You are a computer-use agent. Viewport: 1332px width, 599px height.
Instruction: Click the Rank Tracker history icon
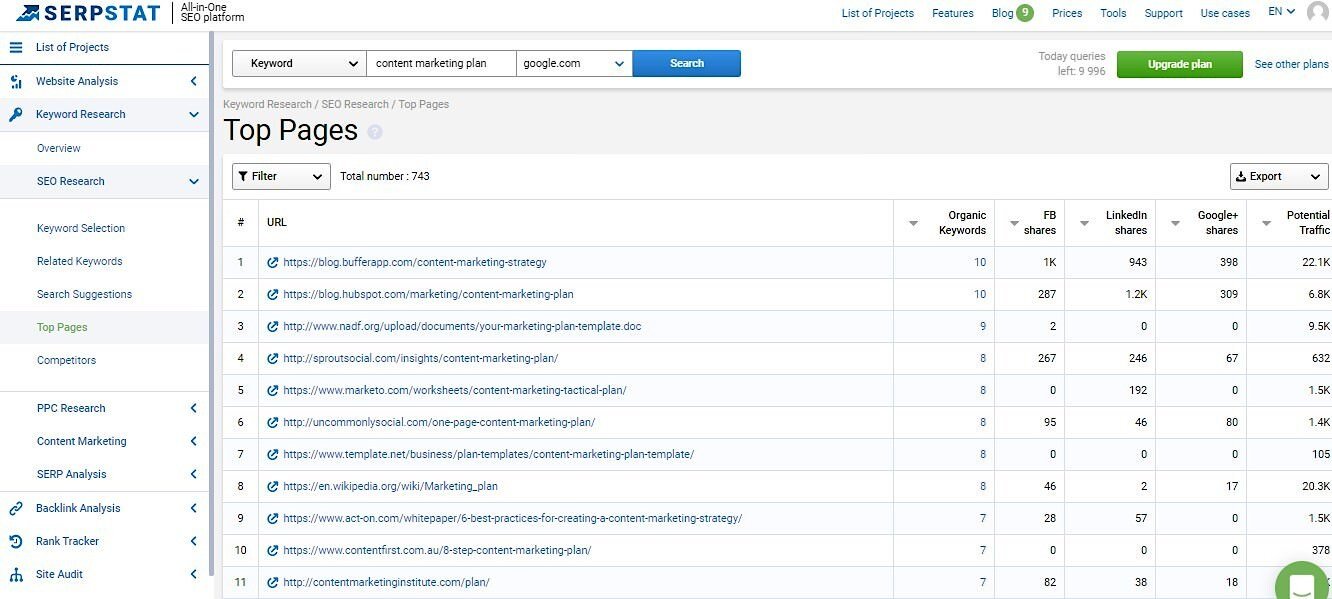point(15,541)
